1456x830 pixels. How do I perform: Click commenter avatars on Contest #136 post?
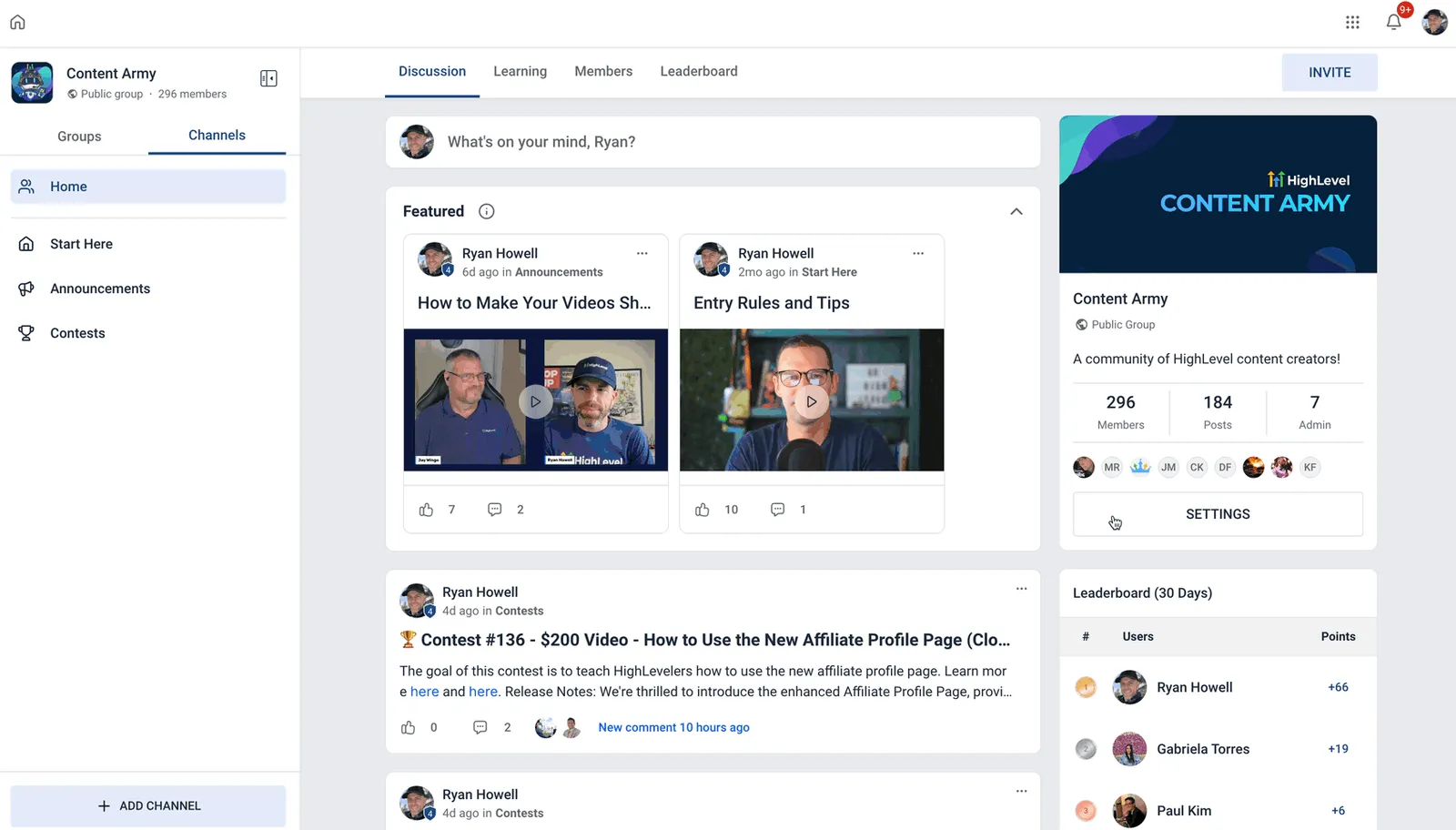pos(558,727)
